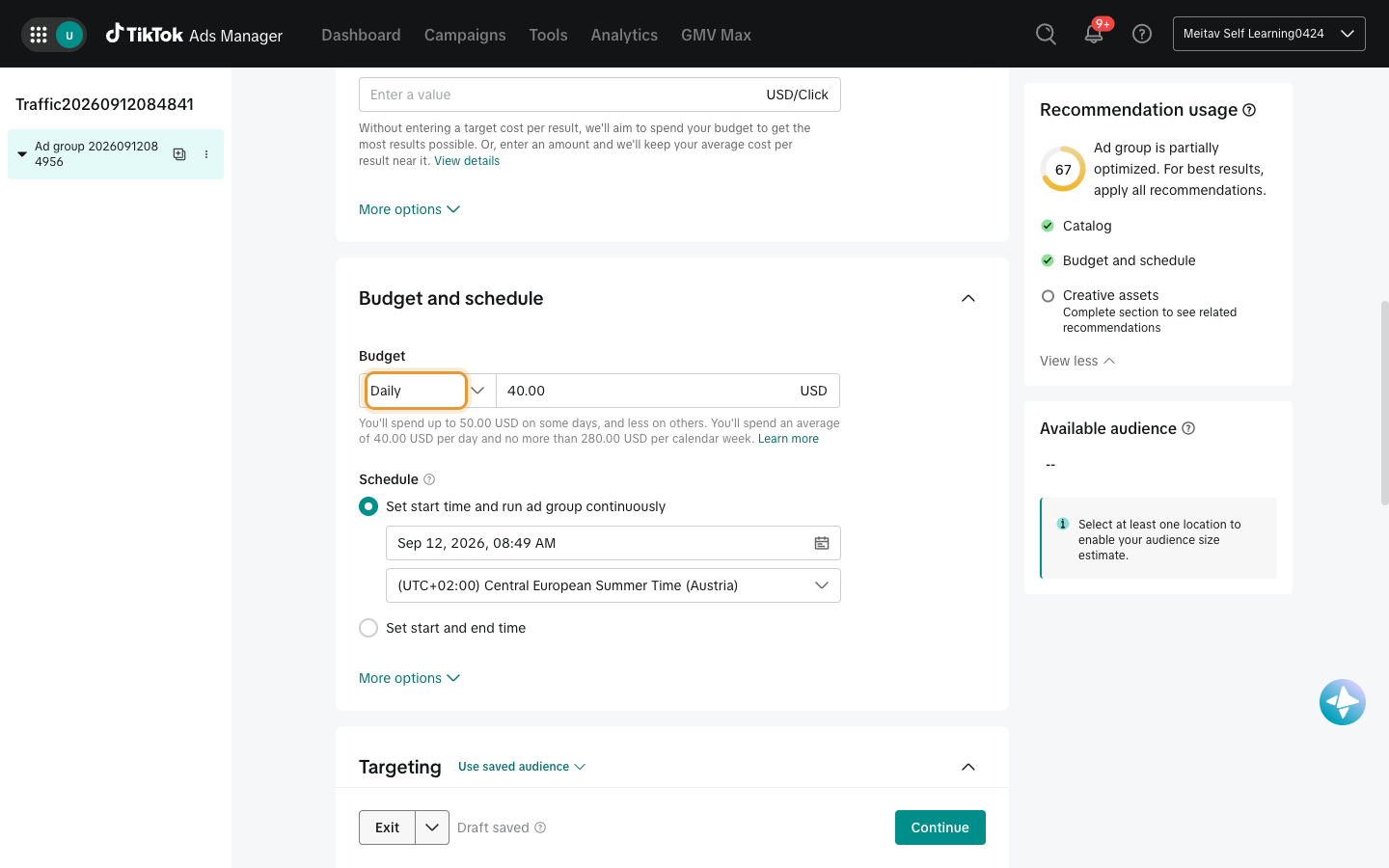Click the page vertical scrollbar
The width and height of the screenshot is (1389, 868).
click(x=1385, y=403)
